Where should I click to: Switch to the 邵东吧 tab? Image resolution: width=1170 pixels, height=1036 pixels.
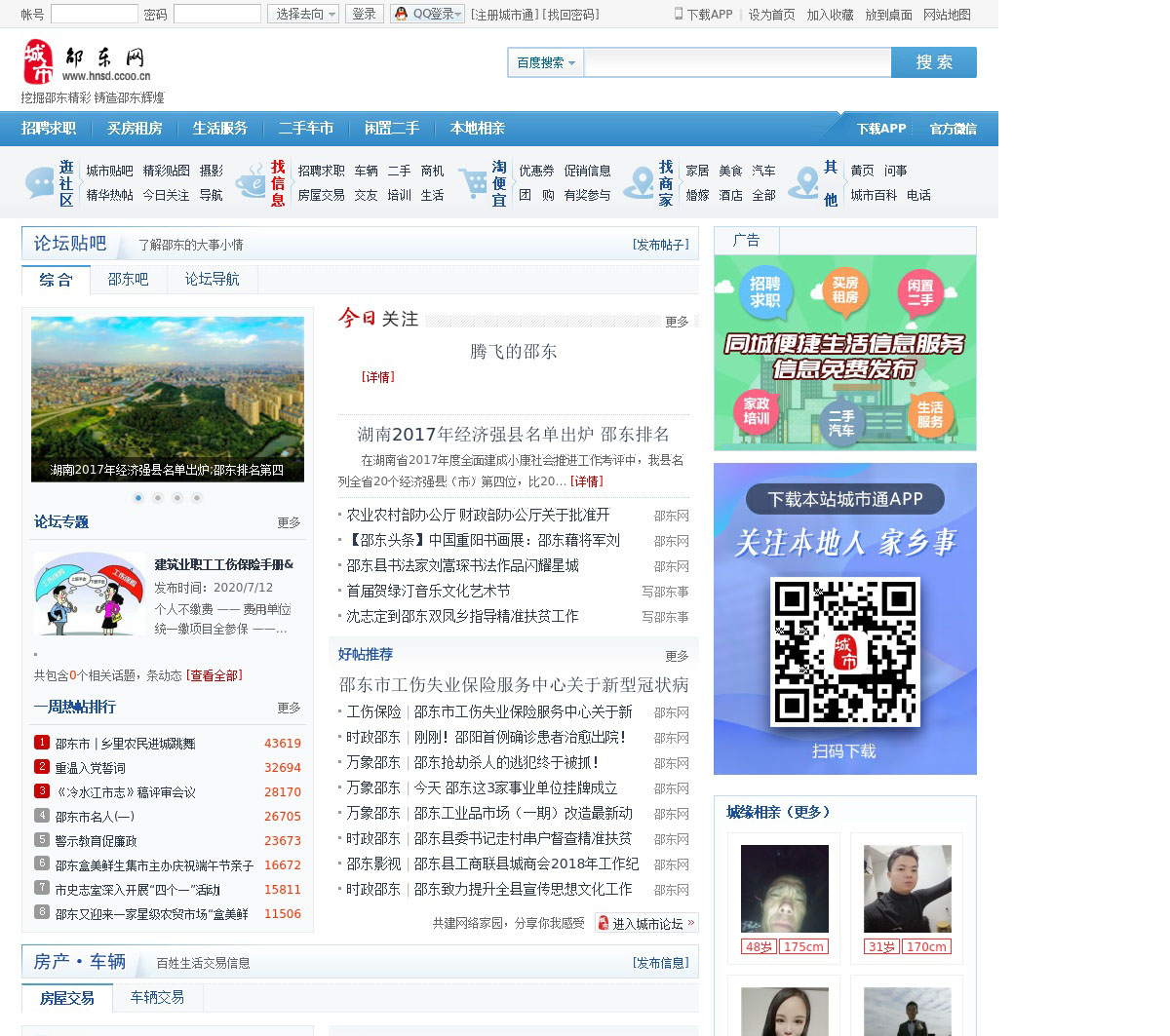128,280
